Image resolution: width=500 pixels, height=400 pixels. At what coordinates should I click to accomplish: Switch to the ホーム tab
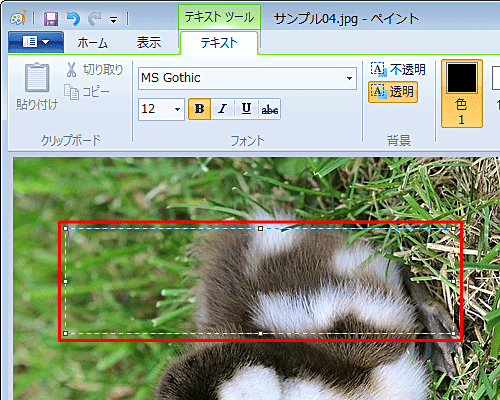coord(93,43)
